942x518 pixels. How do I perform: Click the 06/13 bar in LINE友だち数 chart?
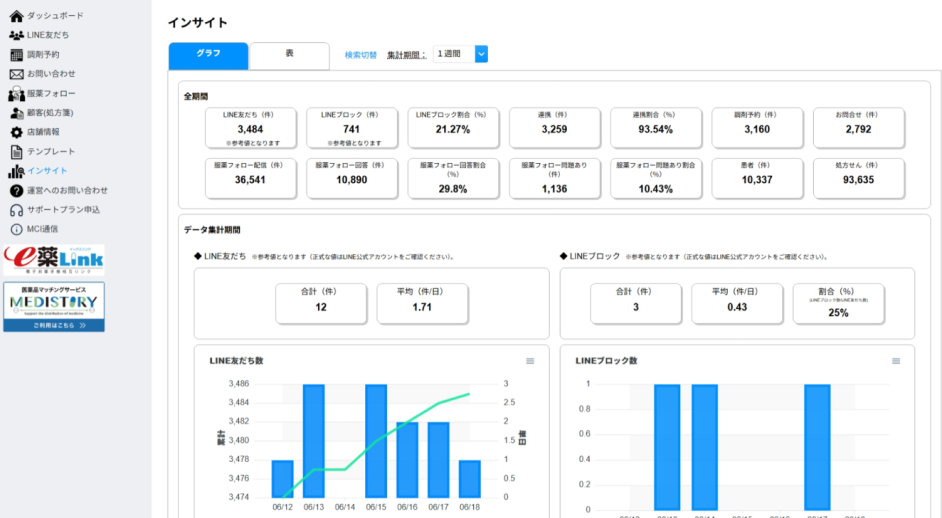314,441
